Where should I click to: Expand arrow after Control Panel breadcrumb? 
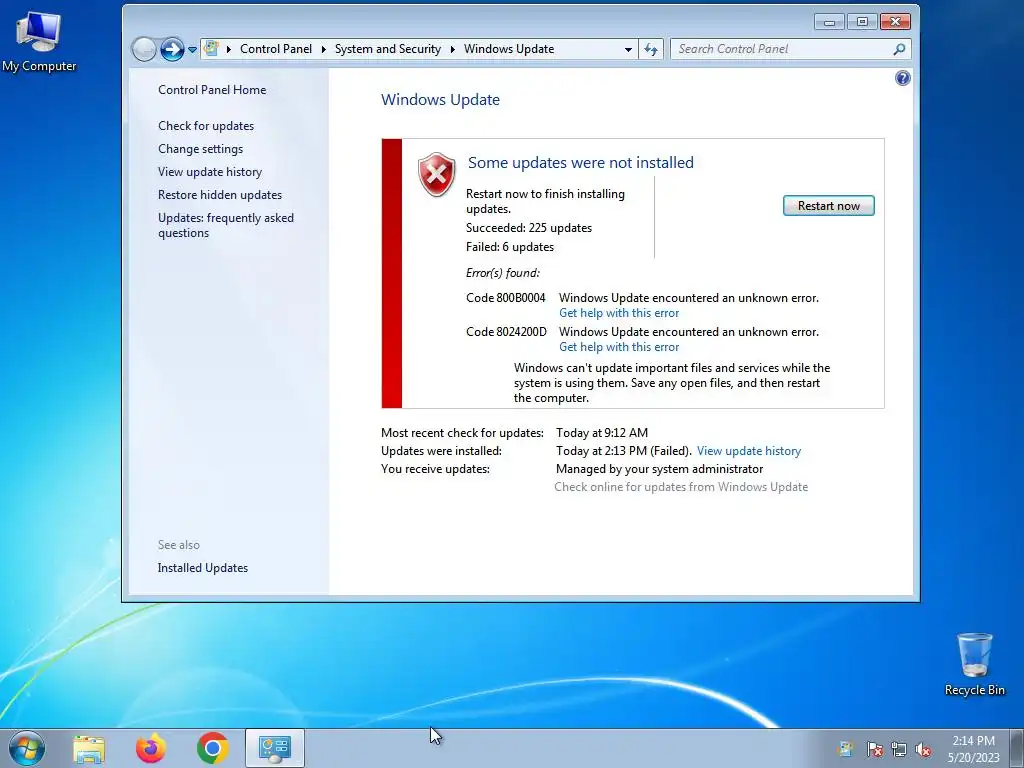[x=323, y=49]
